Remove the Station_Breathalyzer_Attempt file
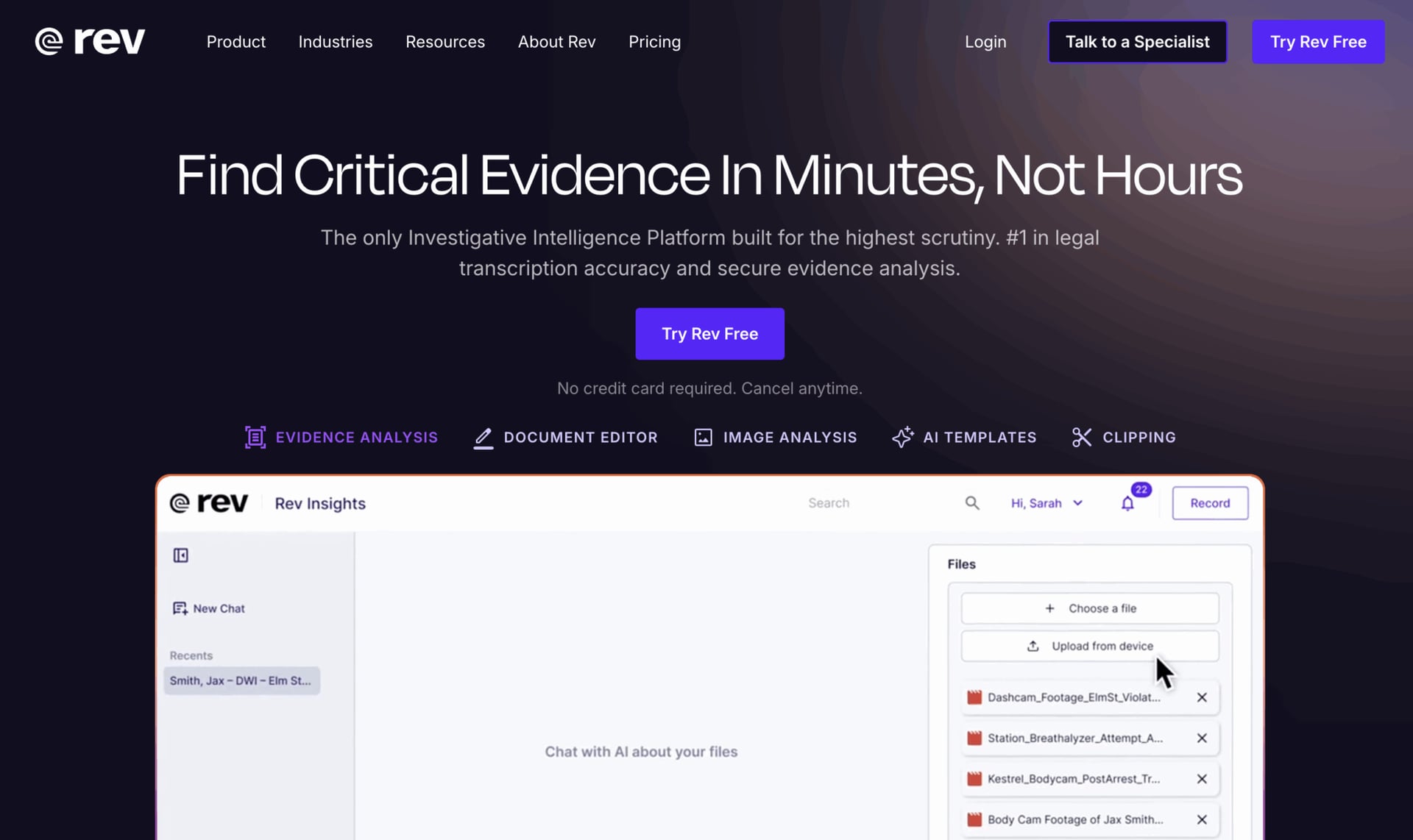 click(x=1202, y=738)
